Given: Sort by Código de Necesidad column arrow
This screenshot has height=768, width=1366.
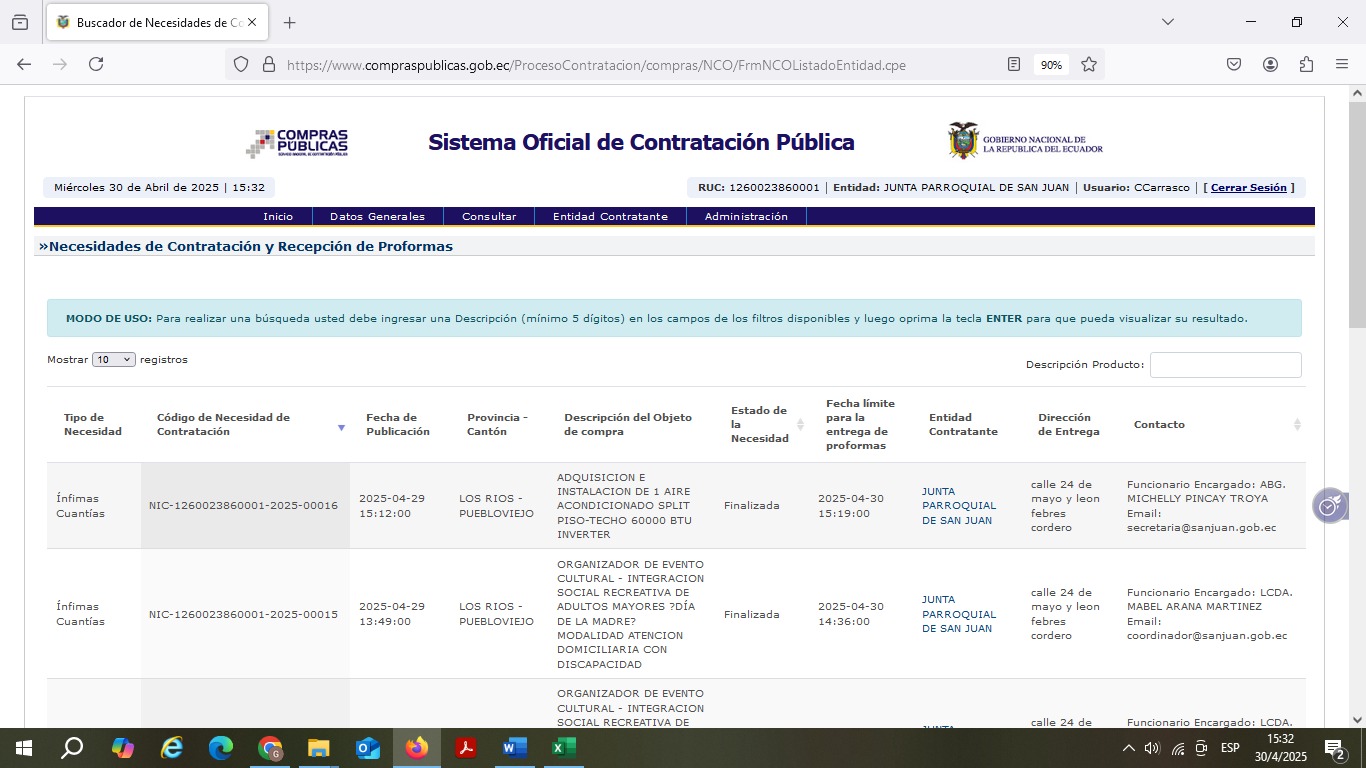Looking at the screenshot, I should tap(341, 427).
